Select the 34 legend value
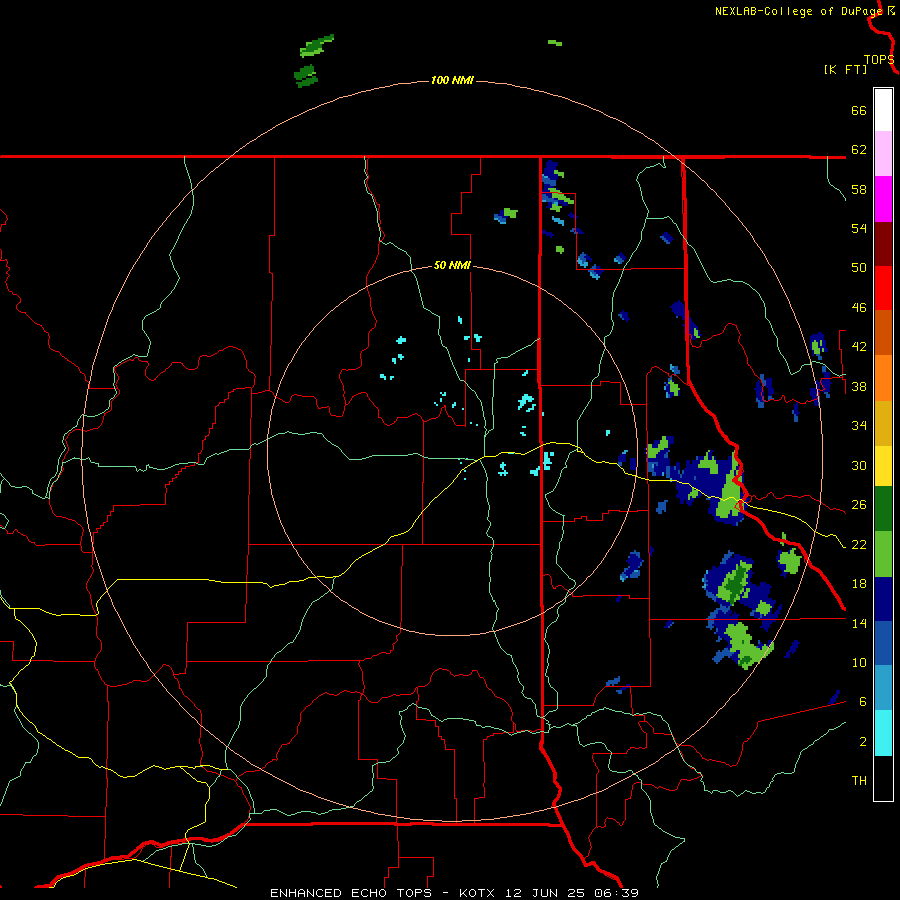This screenshot has height=900, width=900. point(859,426)
